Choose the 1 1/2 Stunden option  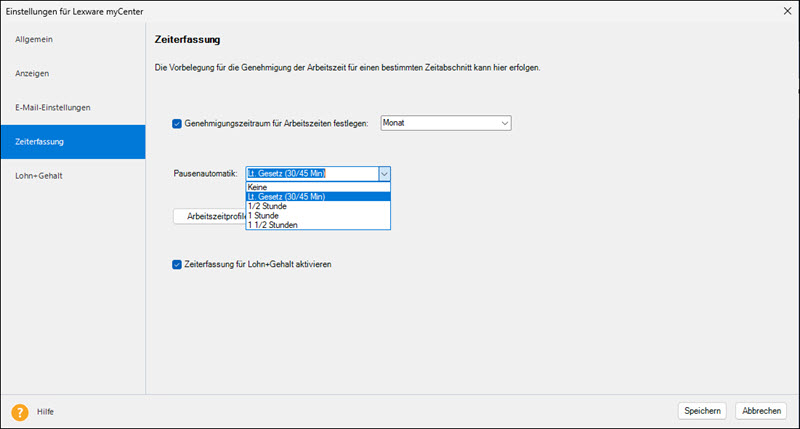click(x=318, y=224)
